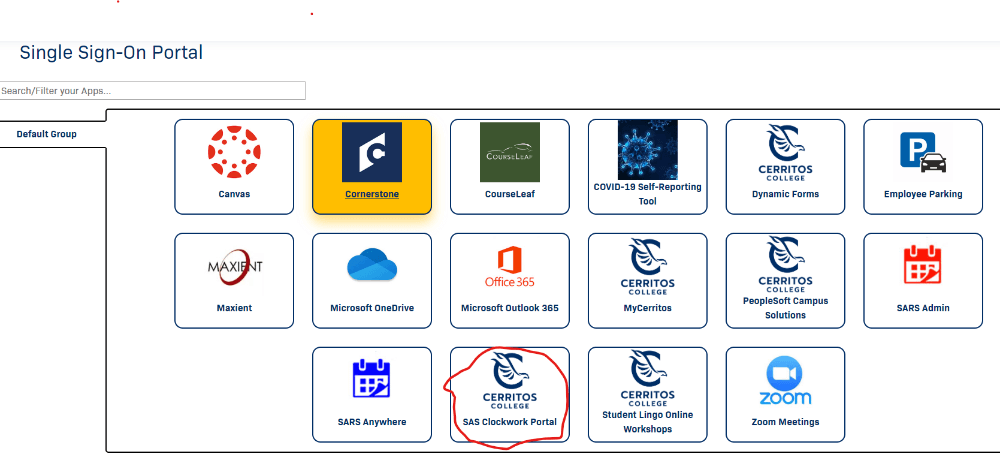Open Student Lingo Online Workshops tile

click(647, 395)
